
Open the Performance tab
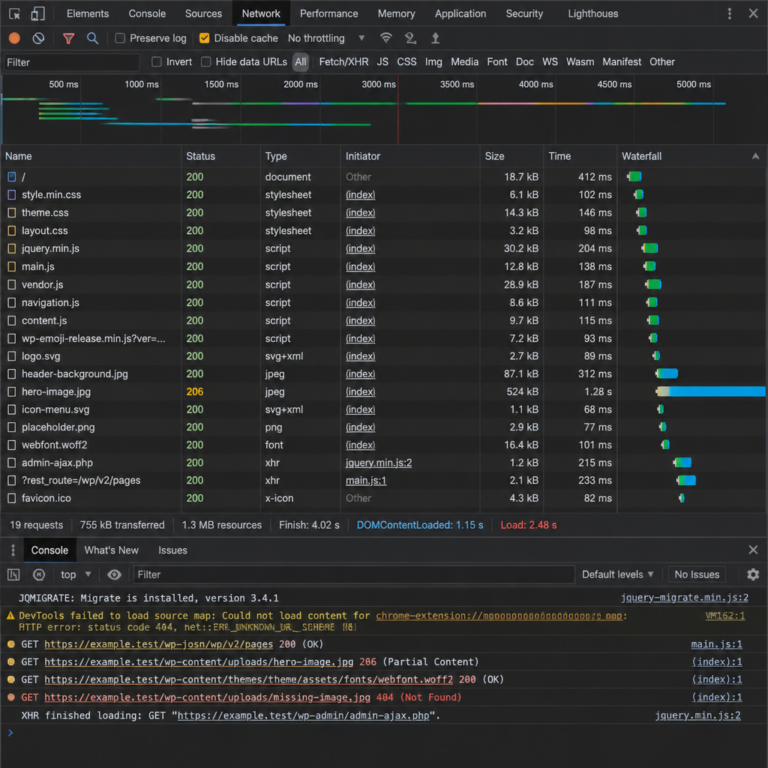329,13
